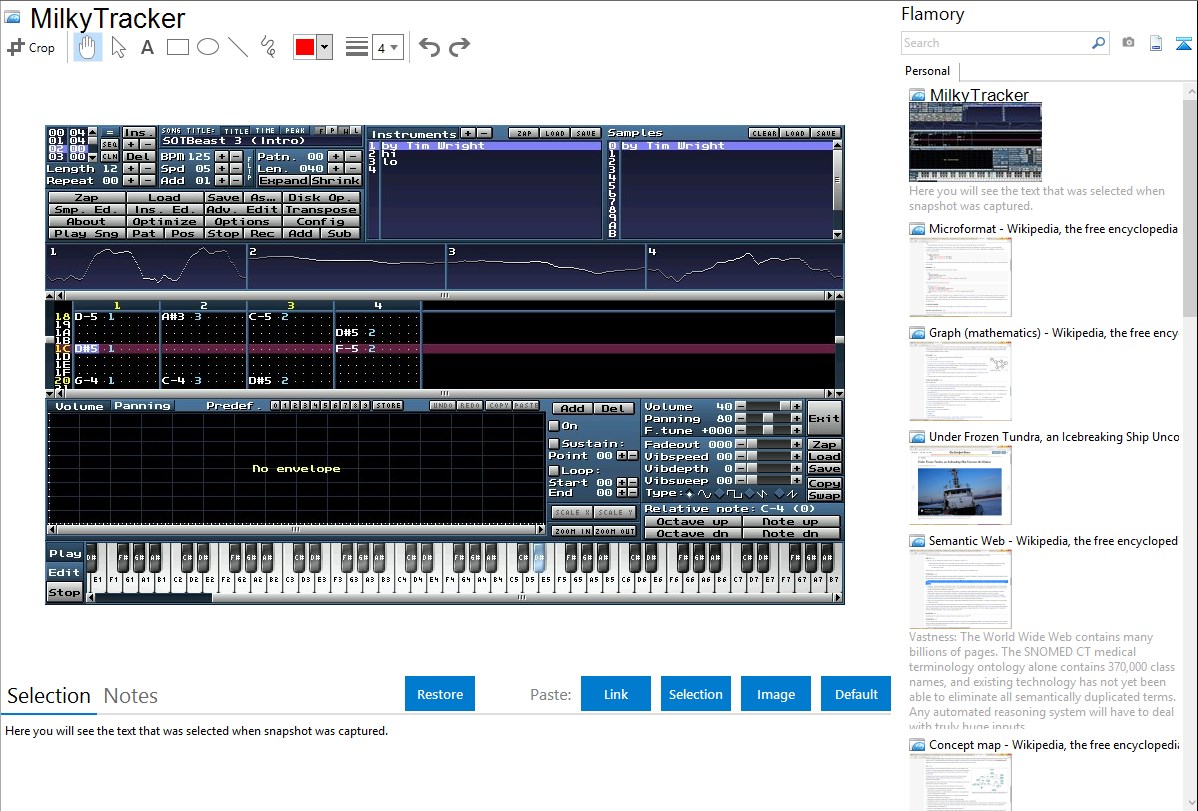Open the line width dropdown showing 4
The height and width of the screenshot is (811, 1198).
click(x=387, y=48)
